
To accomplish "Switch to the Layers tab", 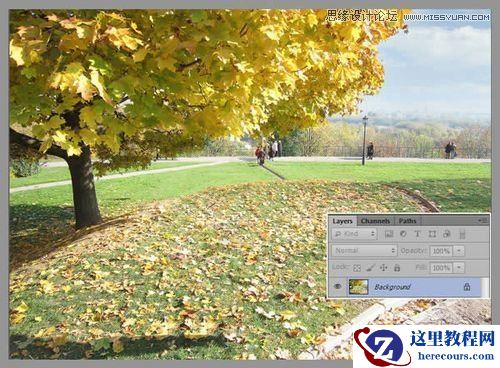I will point(343,221).
